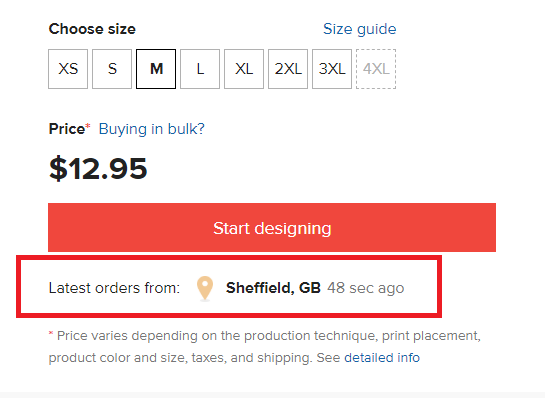Click the price varies disclaimer text
This screenshot has height=398, width=545.
point(265,347)
